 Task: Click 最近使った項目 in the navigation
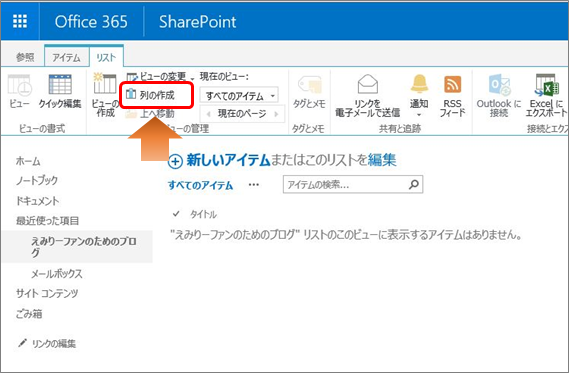[x=47, y=221]
